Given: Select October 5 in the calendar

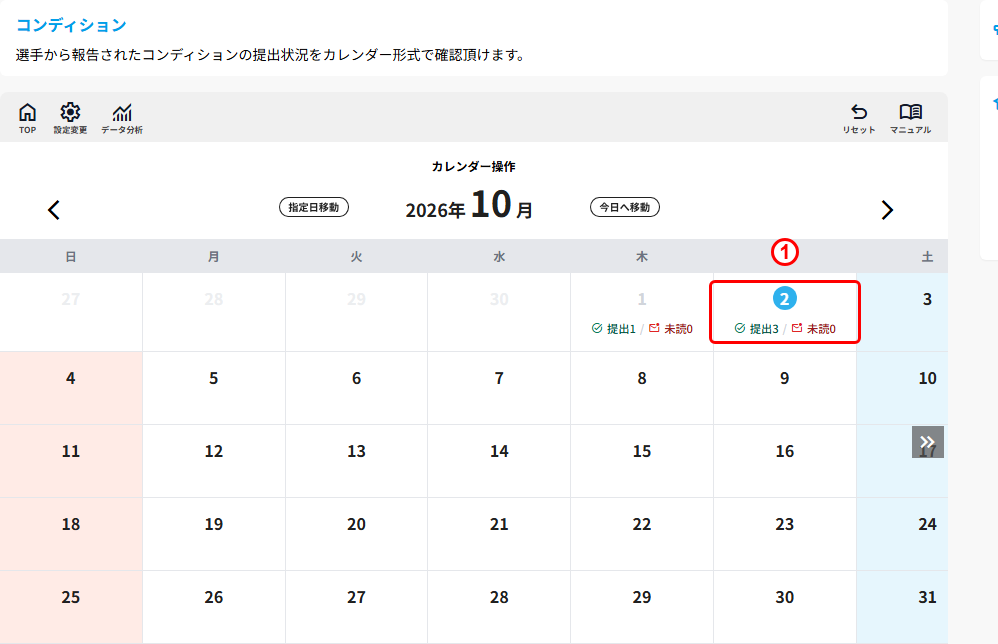Looking at the screenshot, I should point(214,378).
